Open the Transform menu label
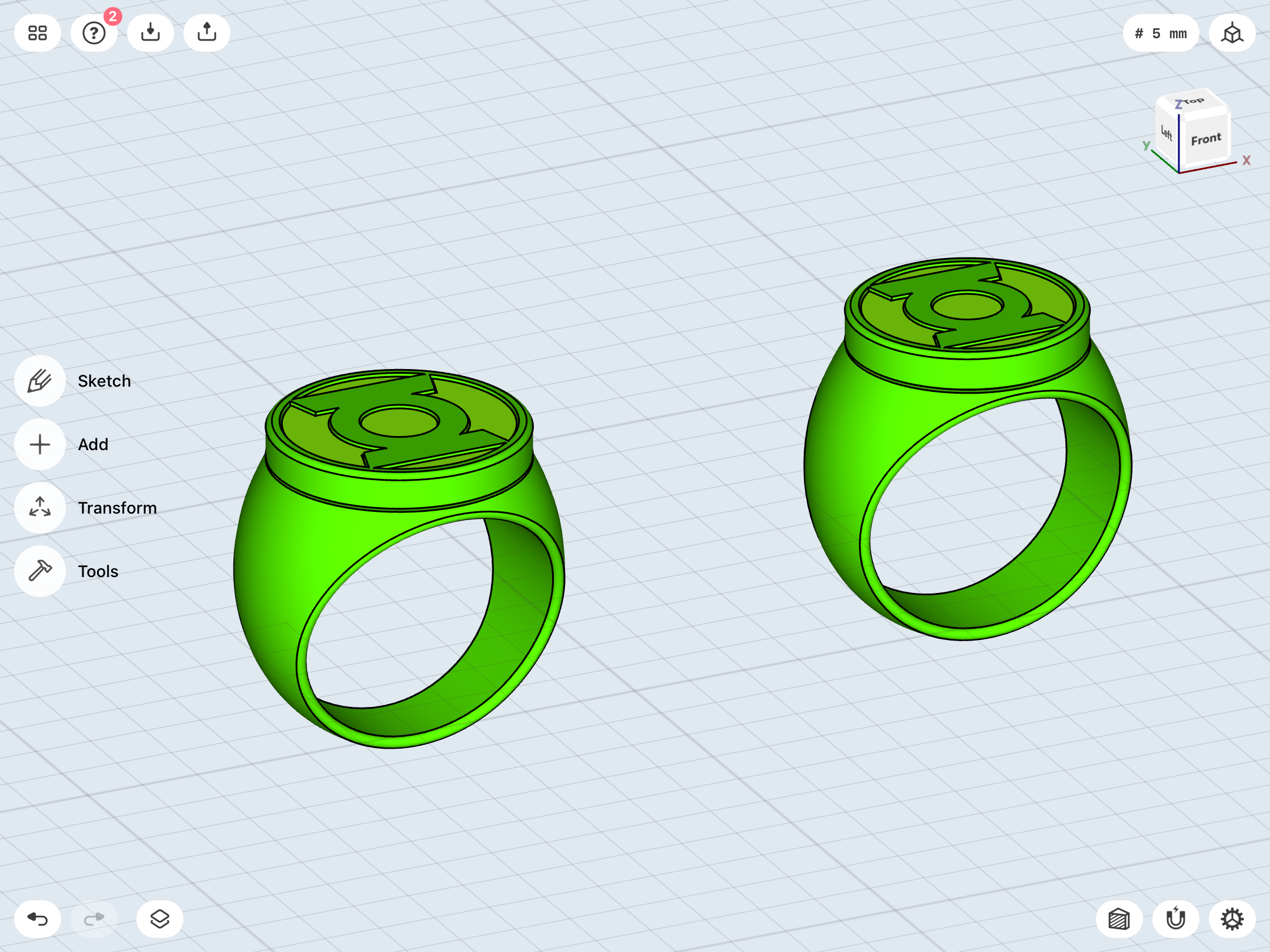 pos(118,508)
